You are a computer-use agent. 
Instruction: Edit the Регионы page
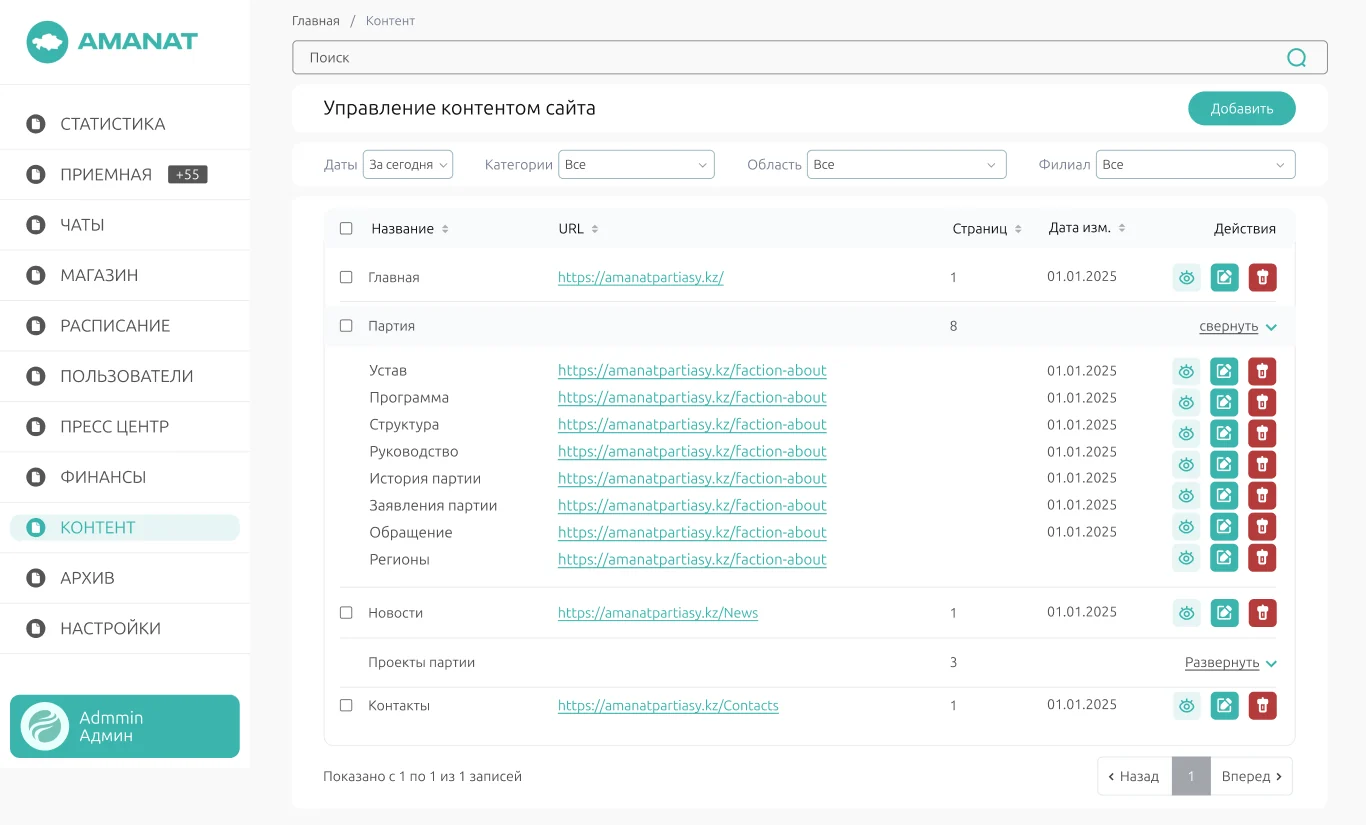click(x=1224, y=557)
